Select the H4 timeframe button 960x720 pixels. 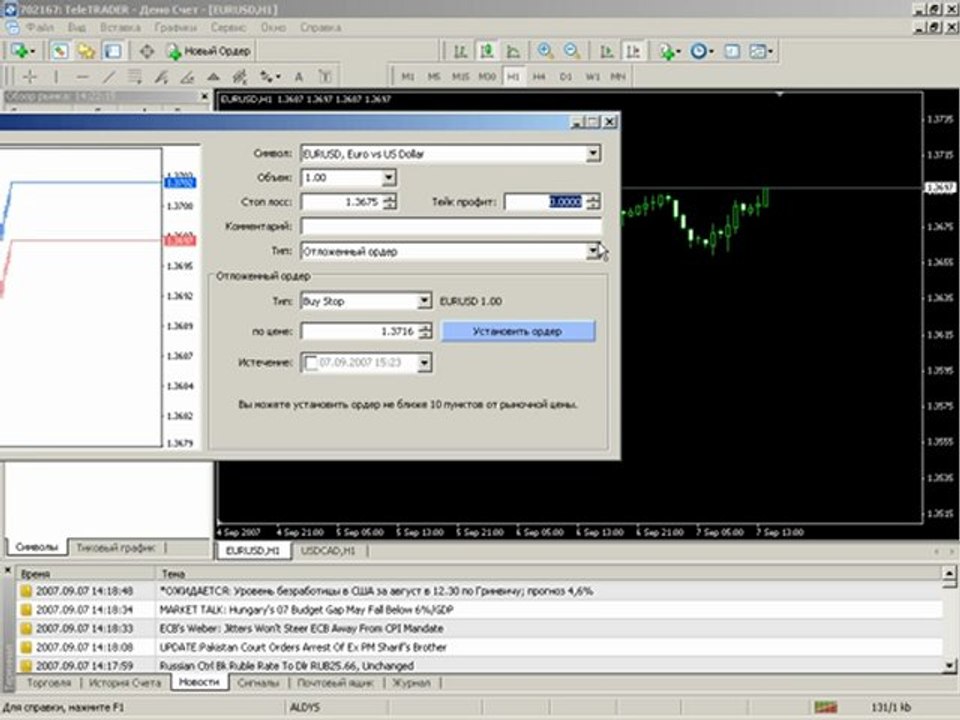(x=539, y=76)
